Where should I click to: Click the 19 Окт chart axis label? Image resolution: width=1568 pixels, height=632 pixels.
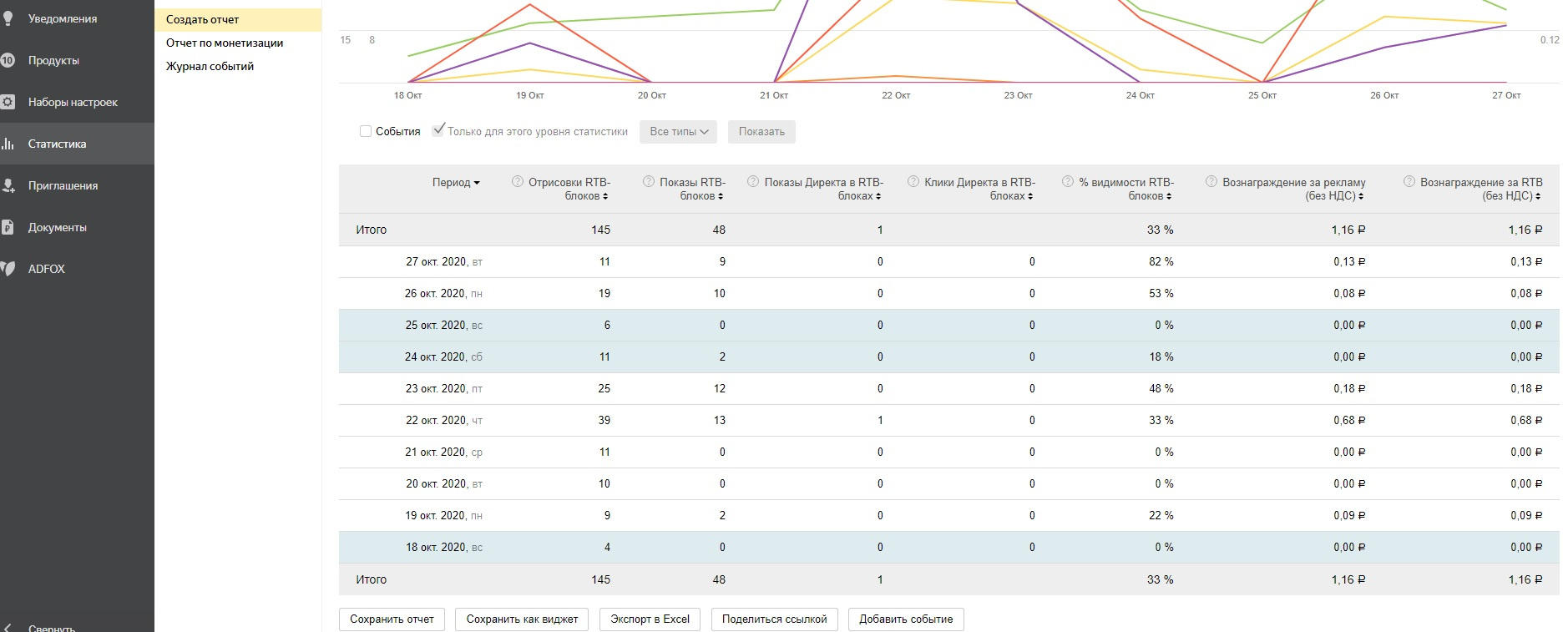(530, 95)
